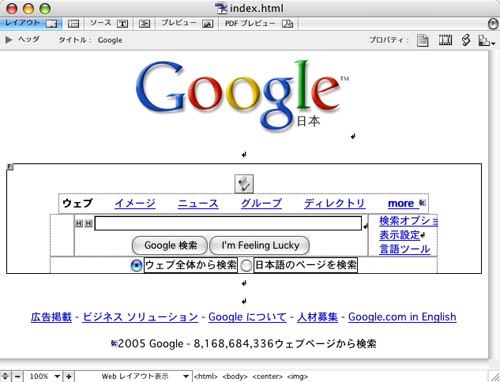Open the layout properties dropdown icon
500x382 pixels.
[486, 41]
